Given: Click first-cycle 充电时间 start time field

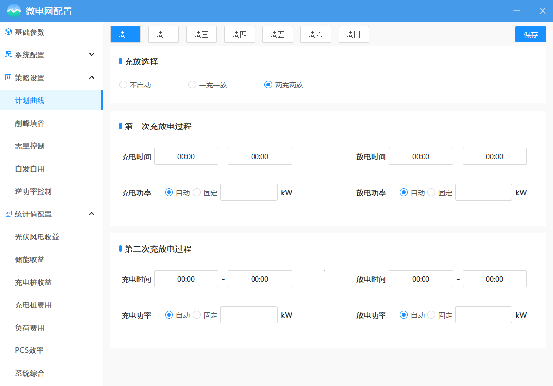Looking at the screenshot, I should click(186, 156).
